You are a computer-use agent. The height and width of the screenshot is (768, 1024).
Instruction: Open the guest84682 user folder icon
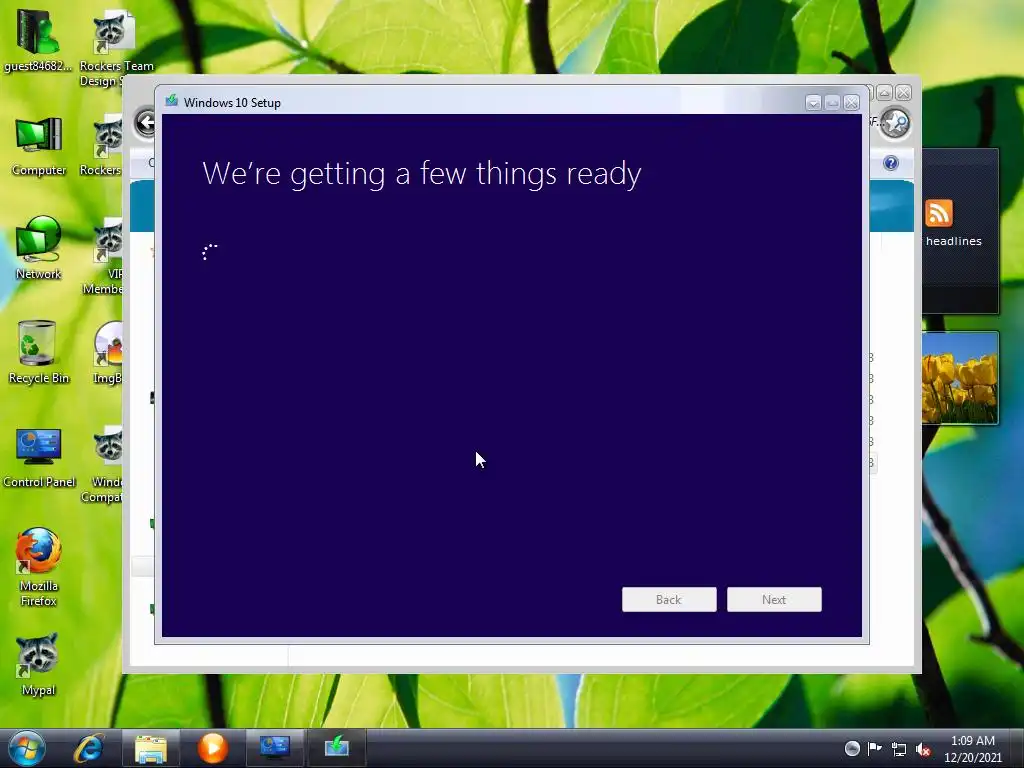click(x=38, y=40)
